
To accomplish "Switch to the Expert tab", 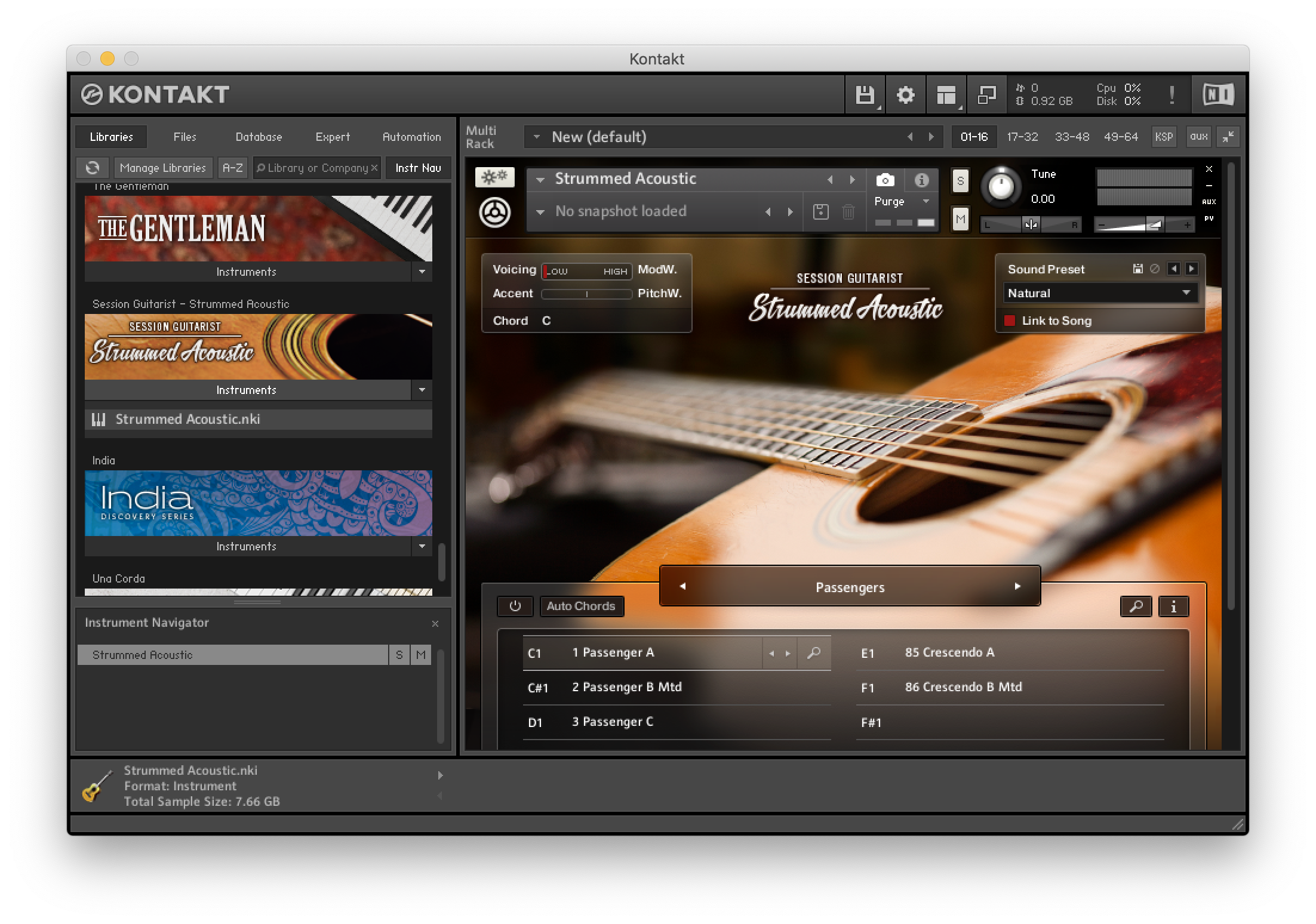I will (x=333, y=137).
